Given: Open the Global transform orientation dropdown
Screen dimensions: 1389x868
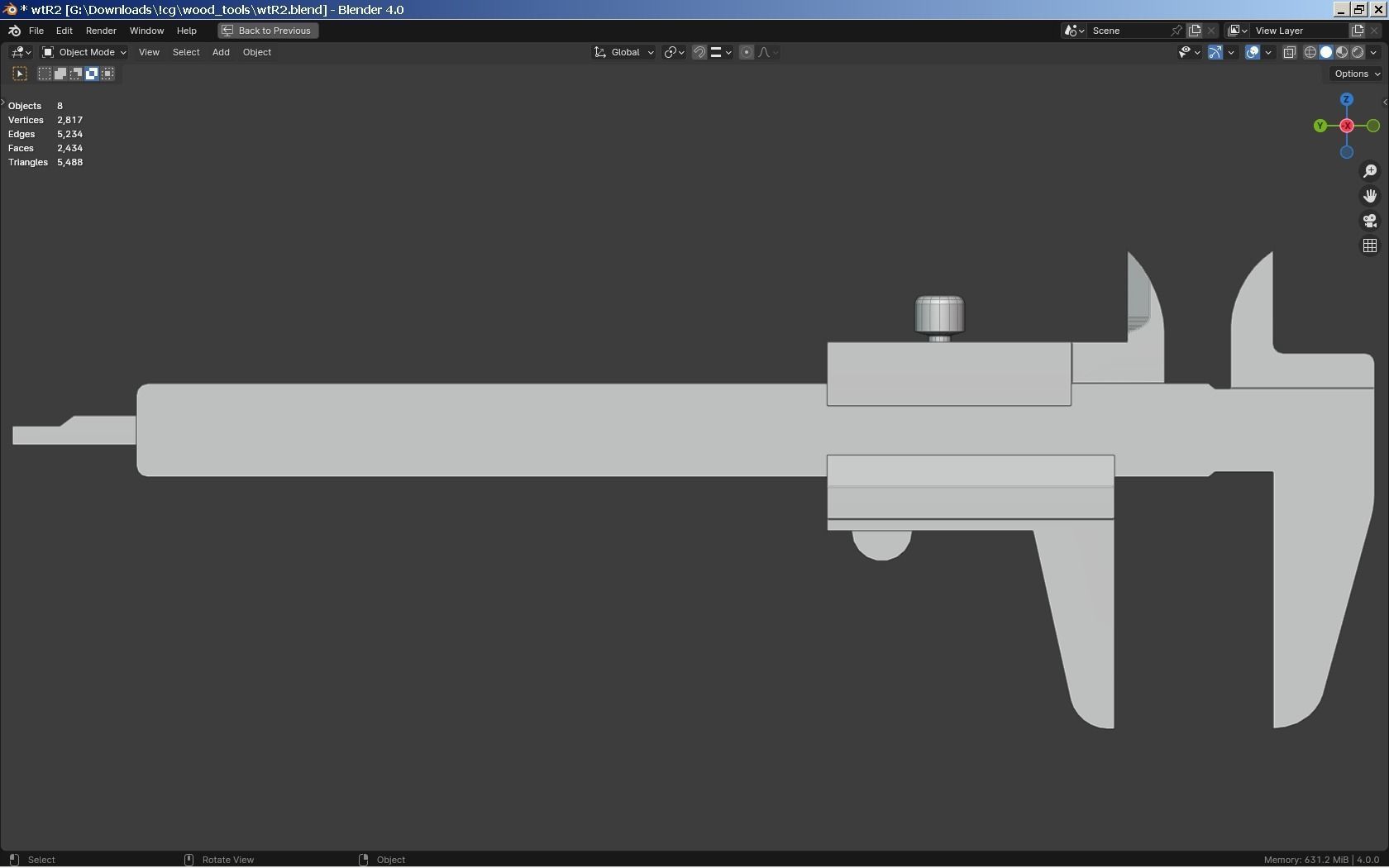Looking at the screenshot, I should [x=624, y=52].
